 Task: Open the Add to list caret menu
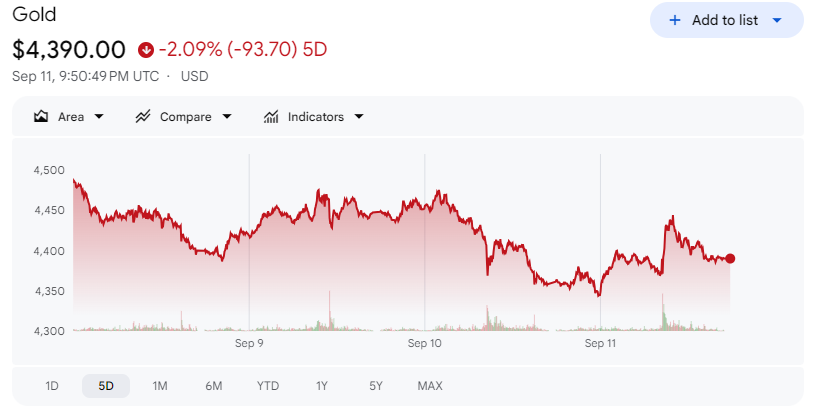(x=777, y=20)
